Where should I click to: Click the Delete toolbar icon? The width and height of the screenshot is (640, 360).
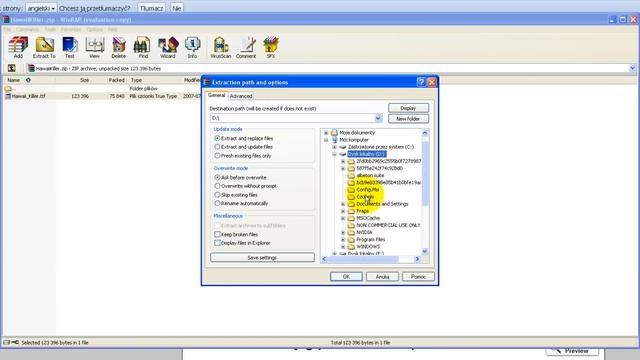click(118, 47)
